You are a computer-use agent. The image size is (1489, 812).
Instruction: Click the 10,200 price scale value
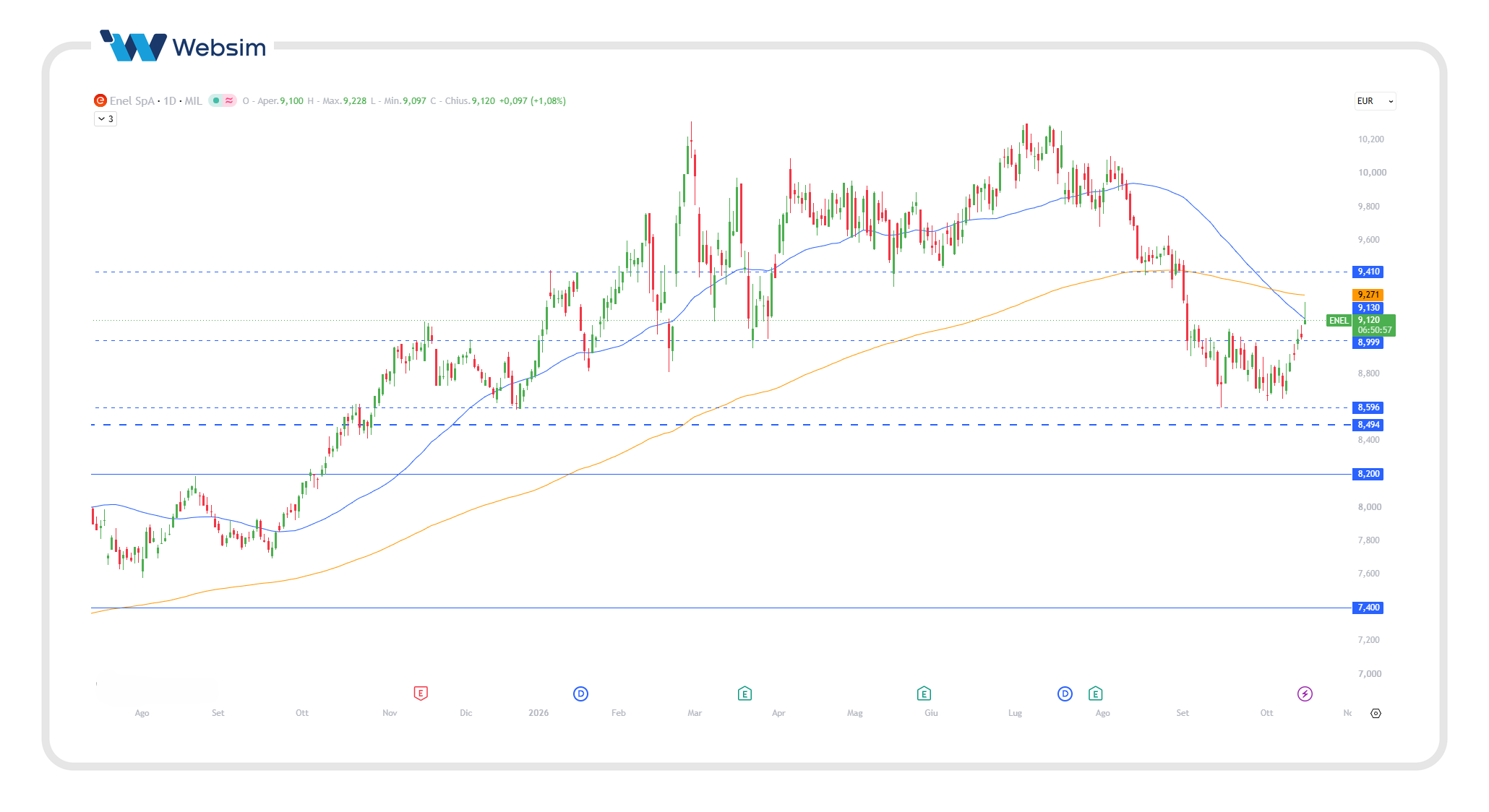click(x=1370, y=139)
